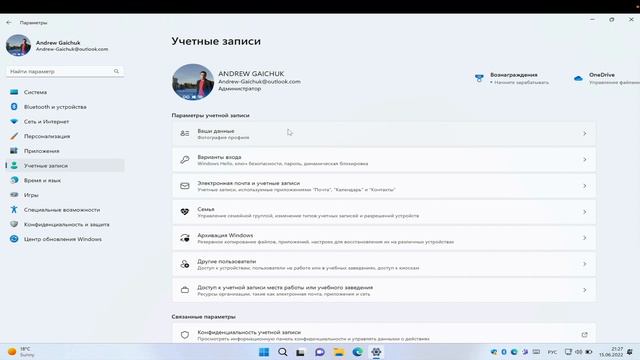This screenshot has width=640, height=360.
Task: Click the envelope icon of Электронная почта
Action: pyautogui.click(x=184, y=186)
